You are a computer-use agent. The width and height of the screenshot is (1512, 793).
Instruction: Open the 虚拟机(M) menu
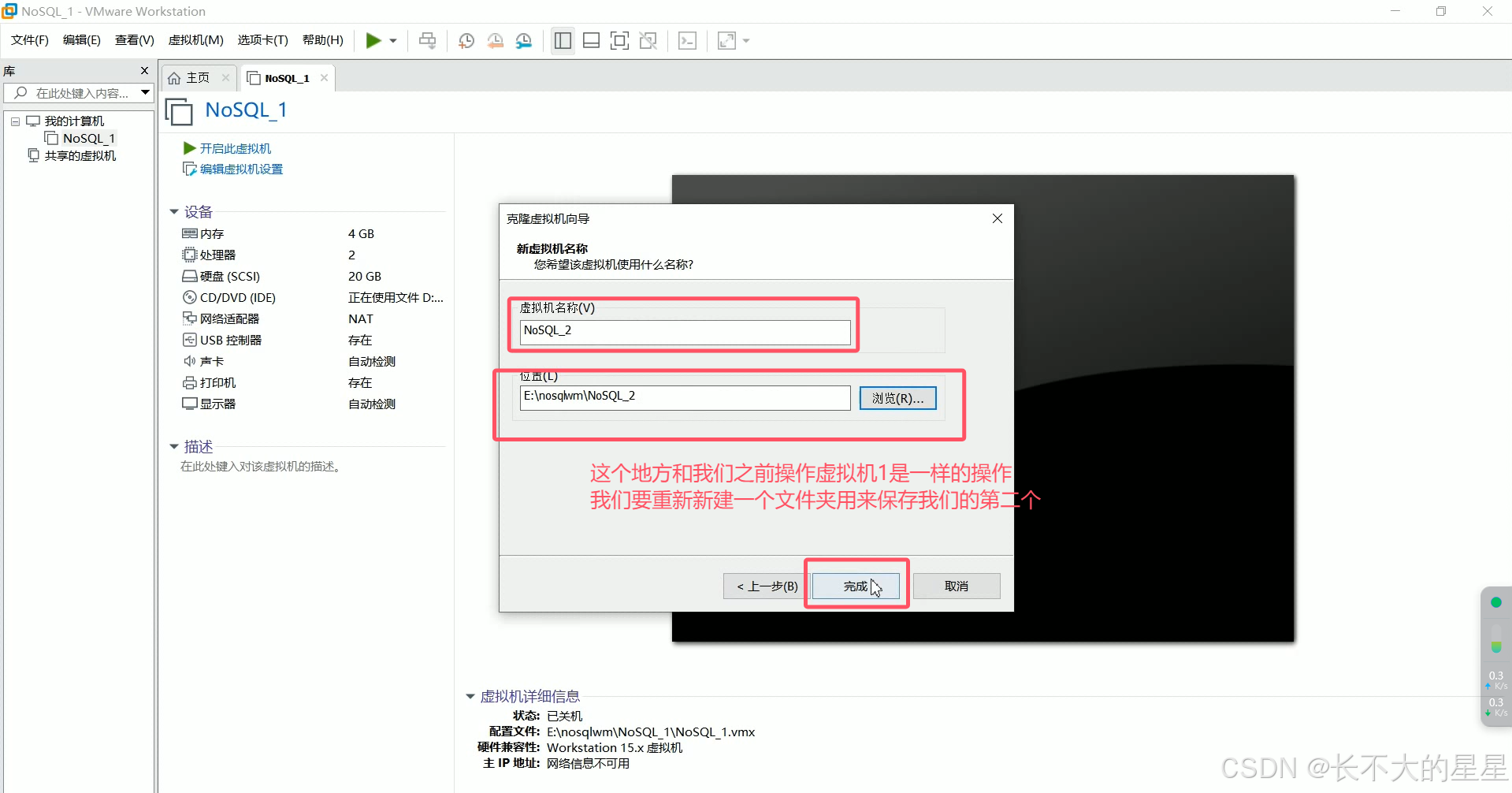[196, 40]
